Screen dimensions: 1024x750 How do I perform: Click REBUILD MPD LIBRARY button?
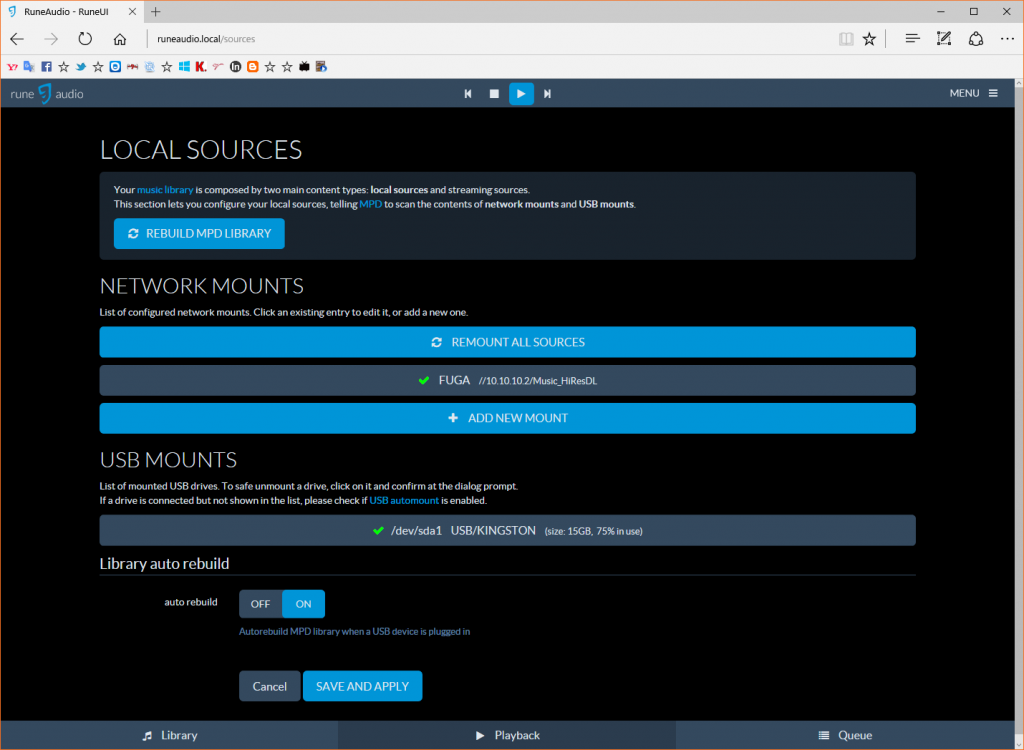click(199, 234)
